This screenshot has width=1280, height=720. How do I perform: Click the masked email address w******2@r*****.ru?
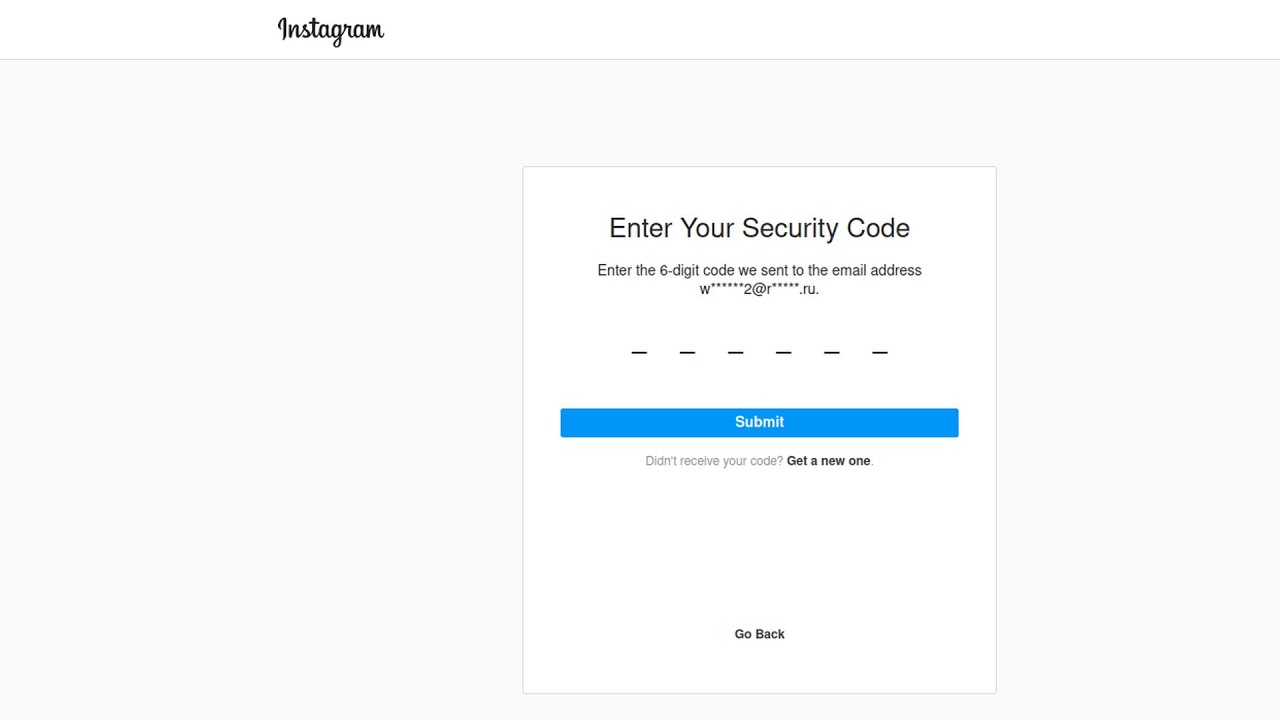pyautogui.click(x=759, y=289)
